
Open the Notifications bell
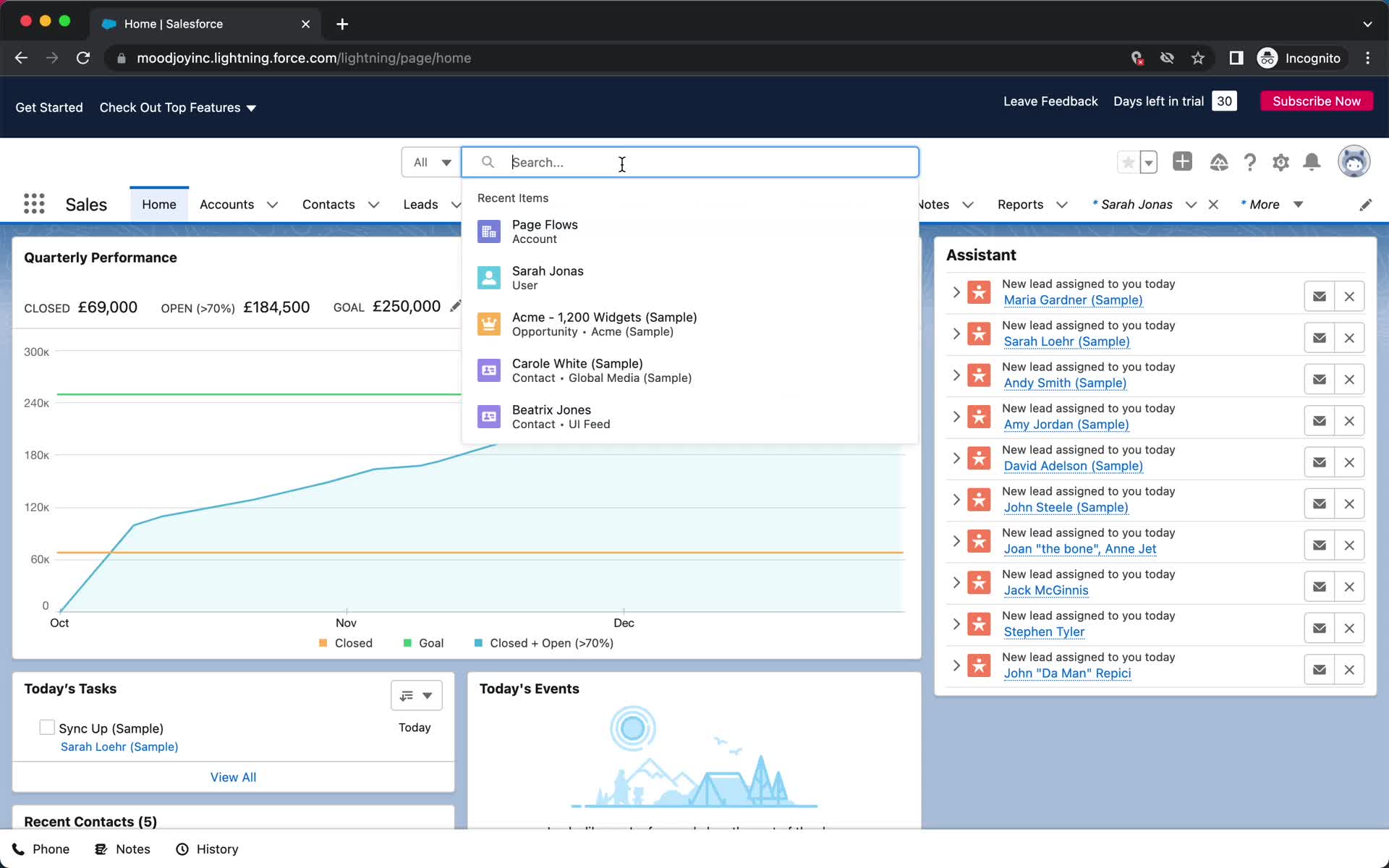click(x=1312, y=162)
